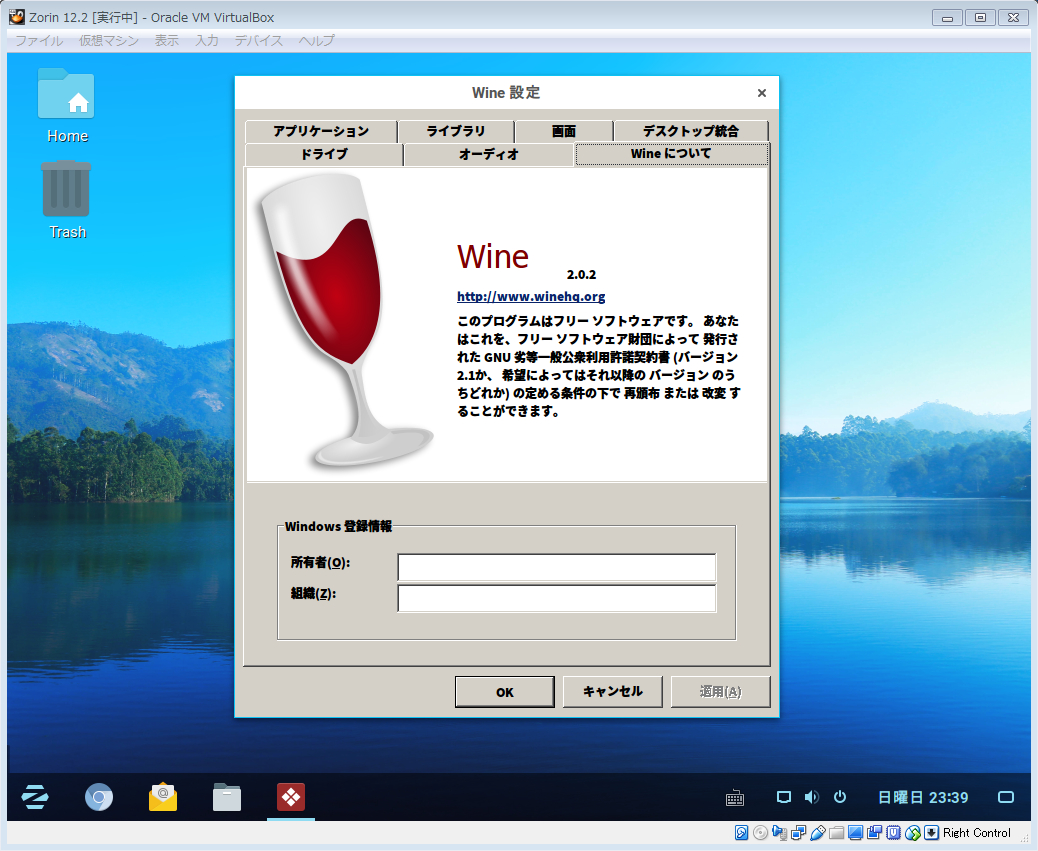Click the hard disk icon in VirtualBox status bar
This screenshot has width=1038, height=851.
741,833
